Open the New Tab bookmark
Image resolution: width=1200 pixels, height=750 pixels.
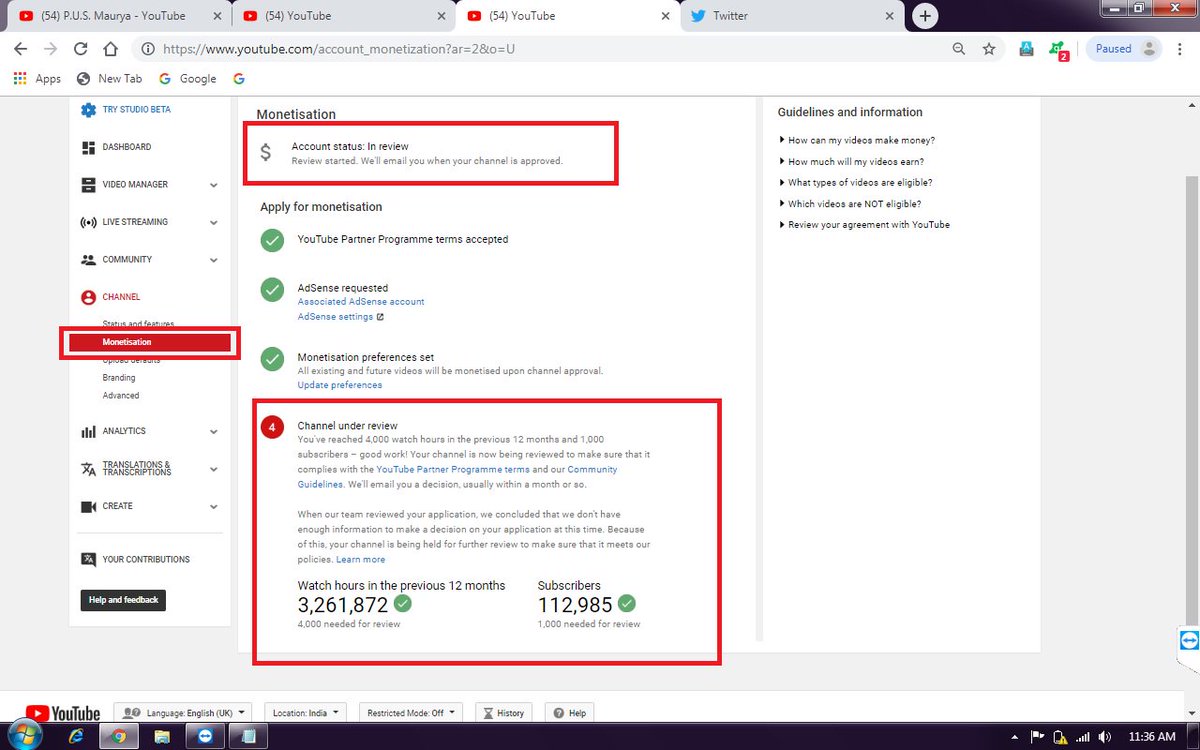(110, 78)
